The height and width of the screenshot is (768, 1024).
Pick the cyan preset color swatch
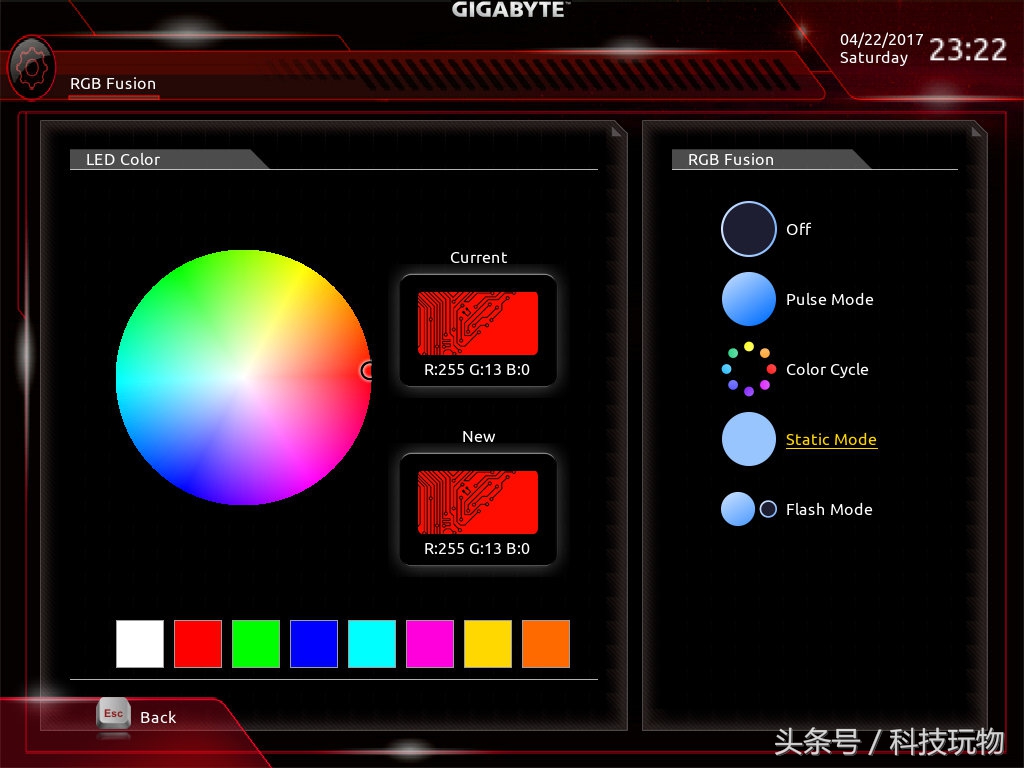[x=372, y=644]
